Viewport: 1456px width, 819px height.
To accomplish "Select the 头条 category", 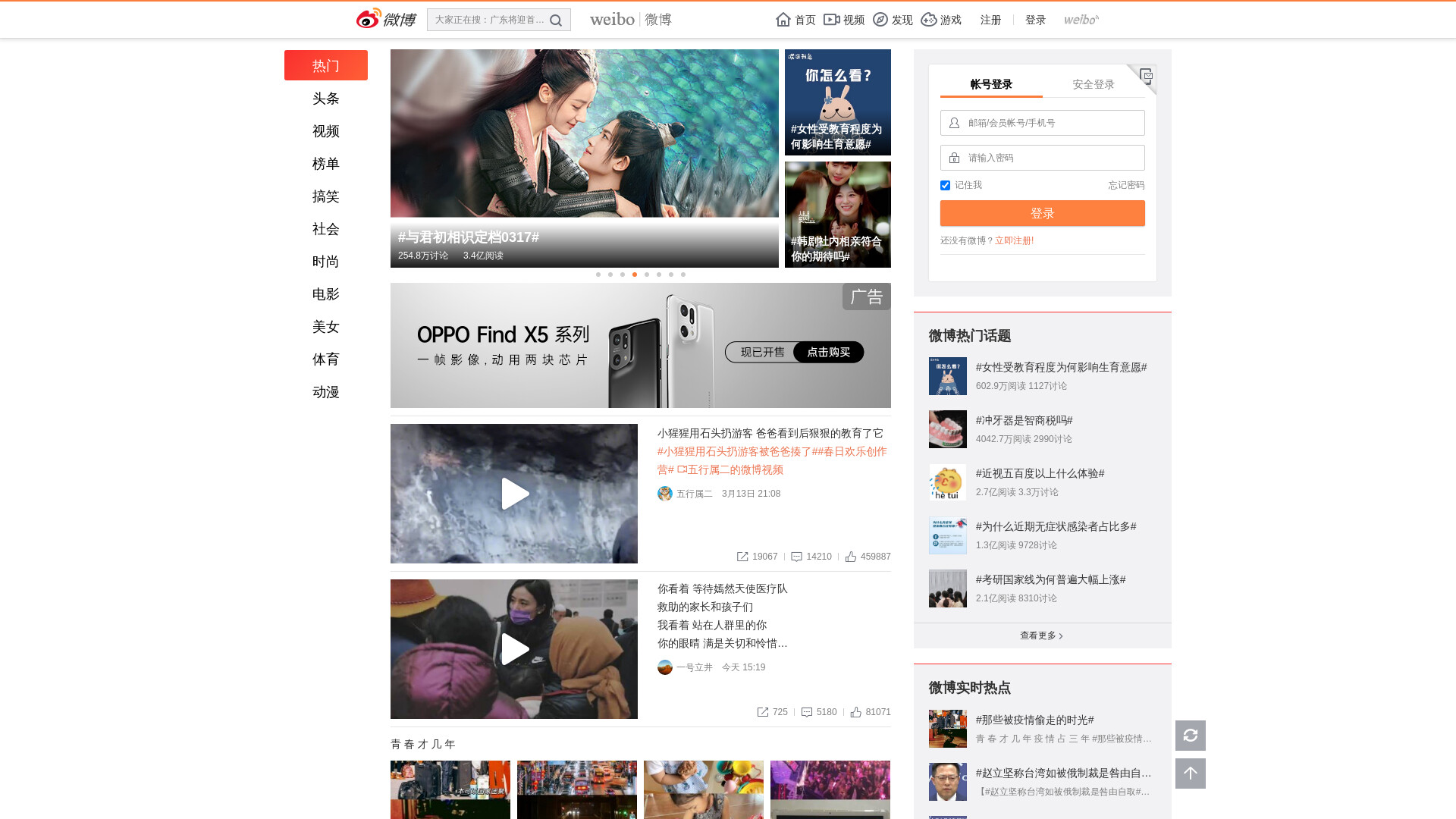I will pos(326,99).
